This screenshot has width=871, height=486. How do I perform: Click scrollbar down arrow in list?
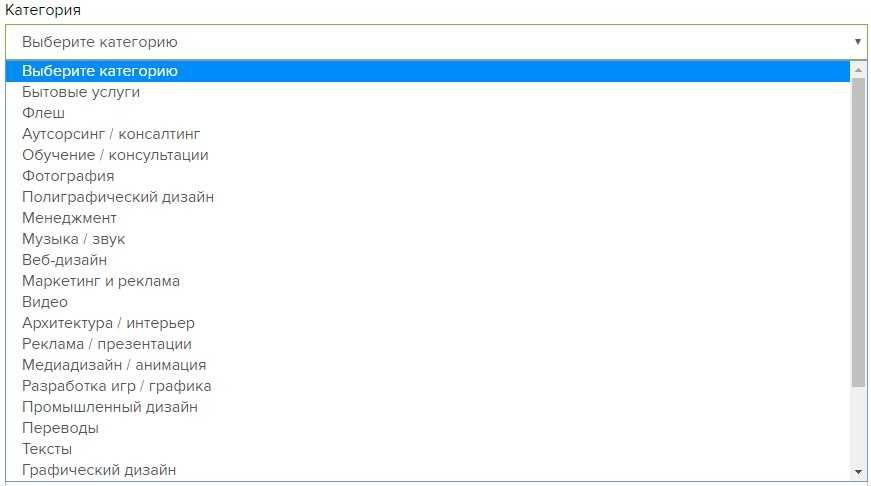[858, 471]
